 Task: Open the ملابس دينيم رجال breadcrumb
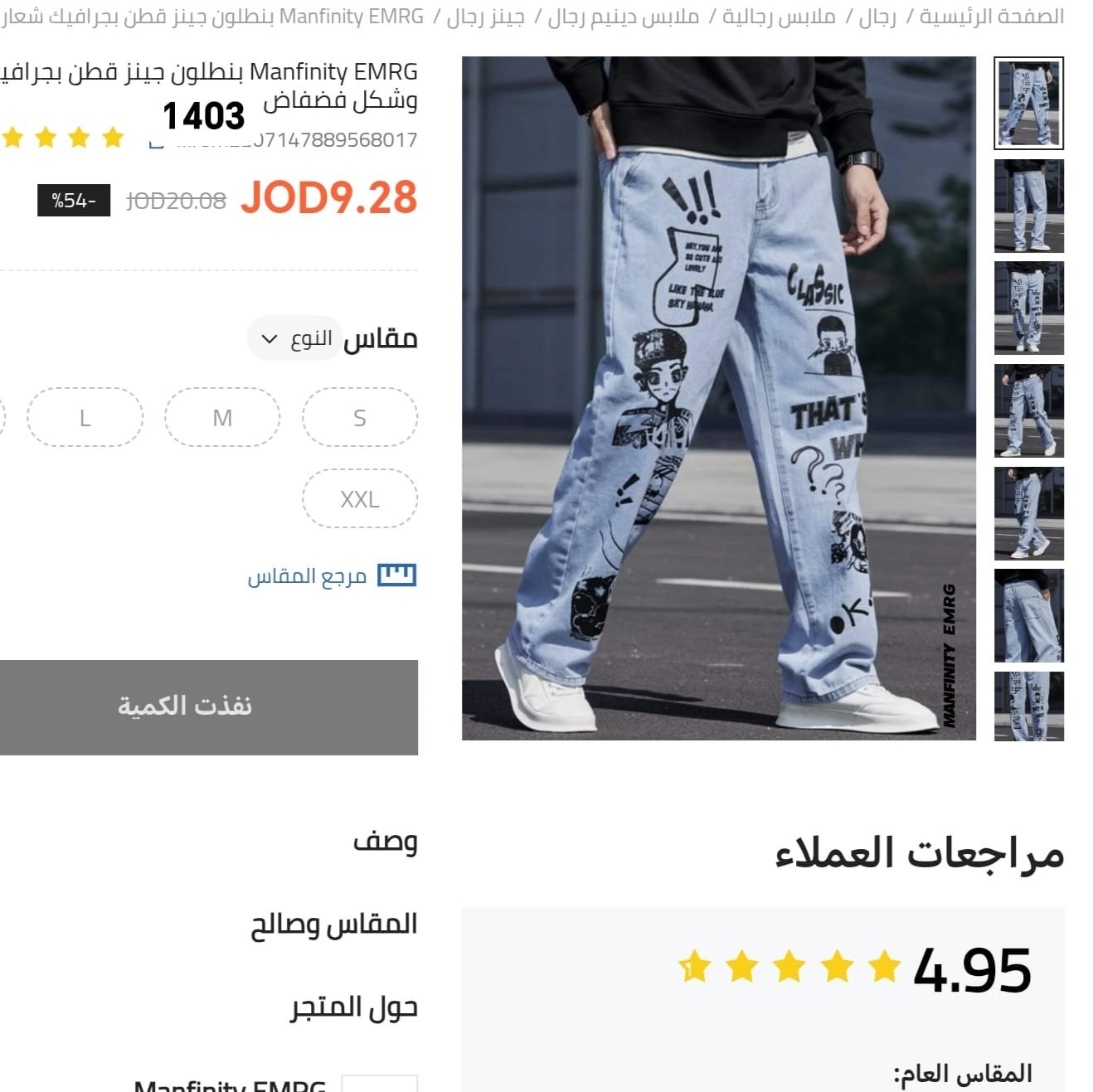tap(624, 17)
